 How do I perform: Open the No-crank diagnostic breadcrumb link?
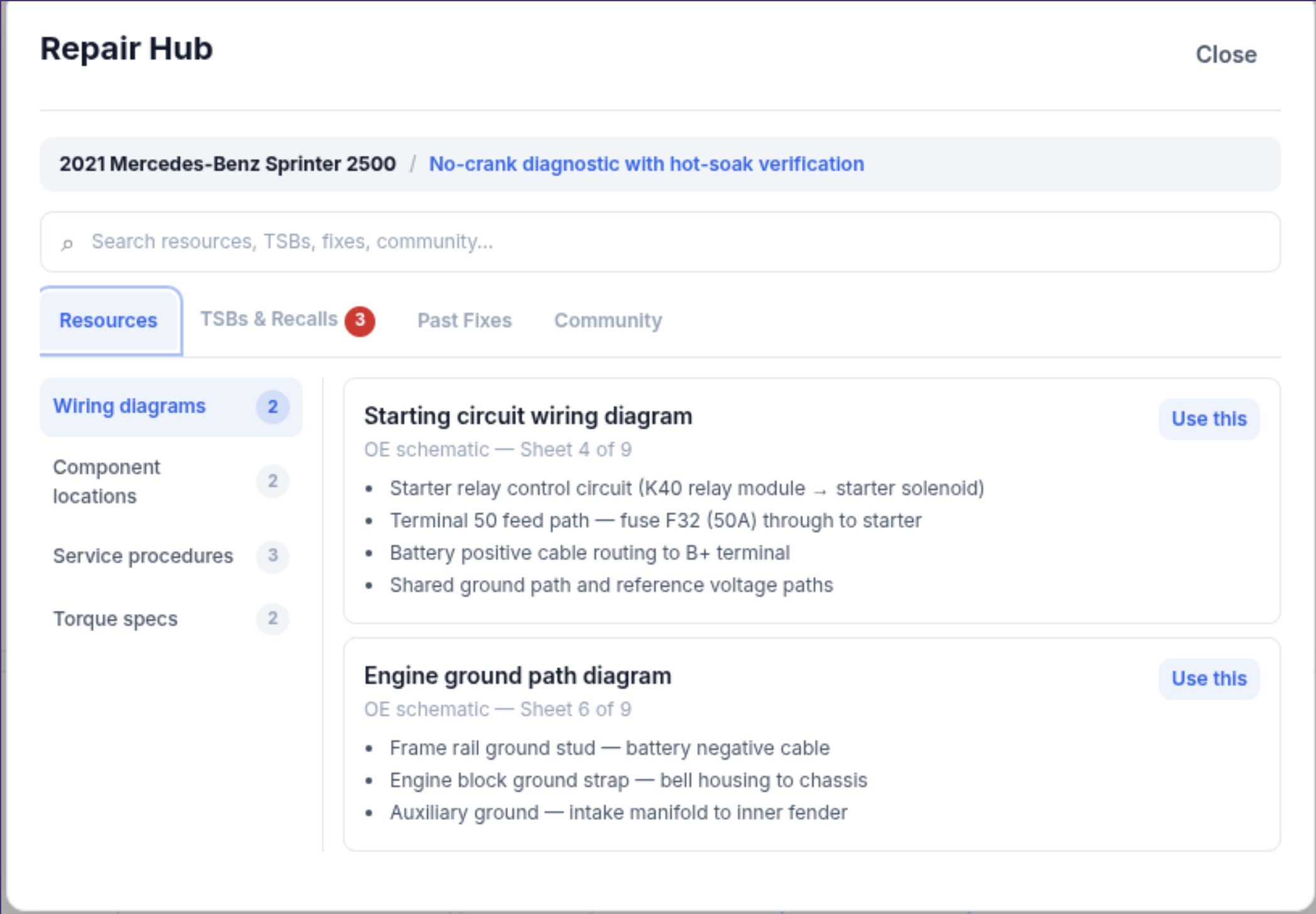(x=646, y=164)
